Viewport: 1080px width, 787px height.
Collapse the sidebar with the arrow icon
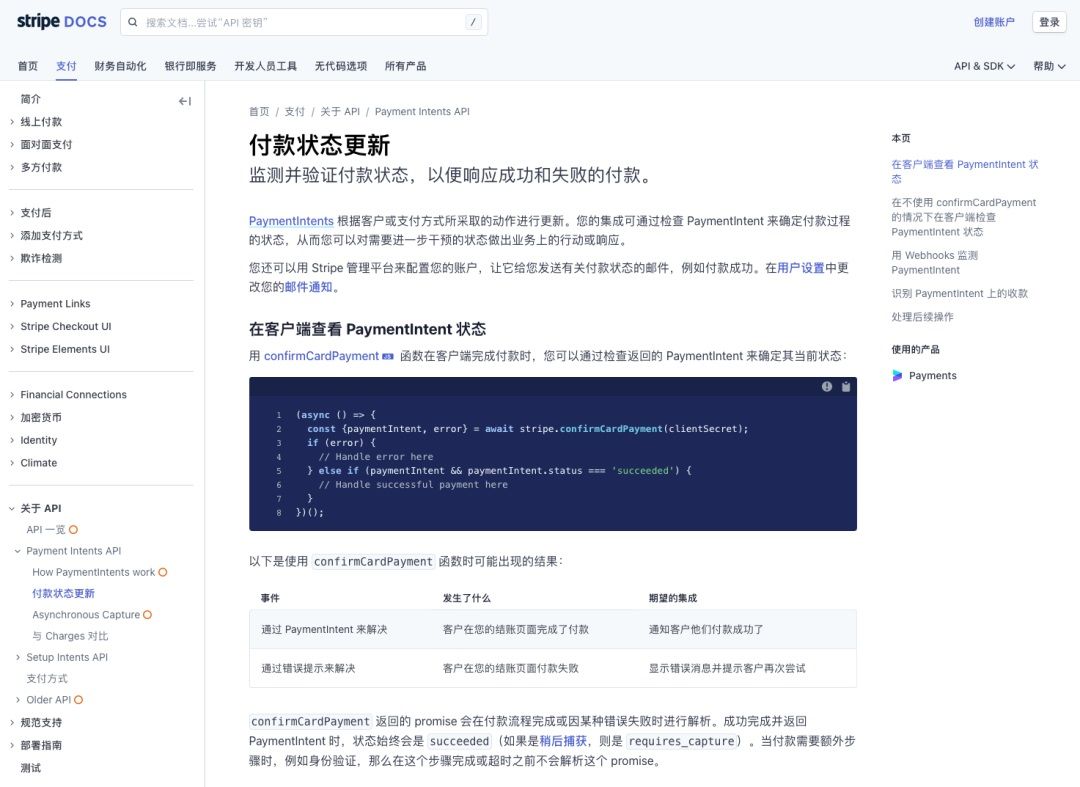click(x=185, y=101)
